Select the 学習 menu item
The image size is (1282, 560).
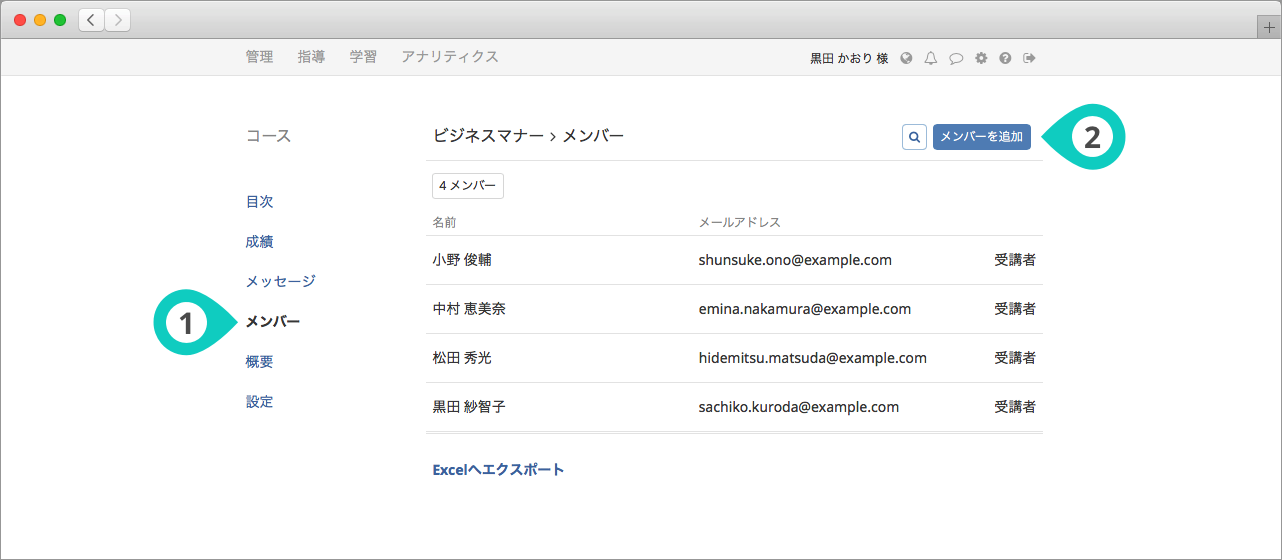(x=363, y=57)
